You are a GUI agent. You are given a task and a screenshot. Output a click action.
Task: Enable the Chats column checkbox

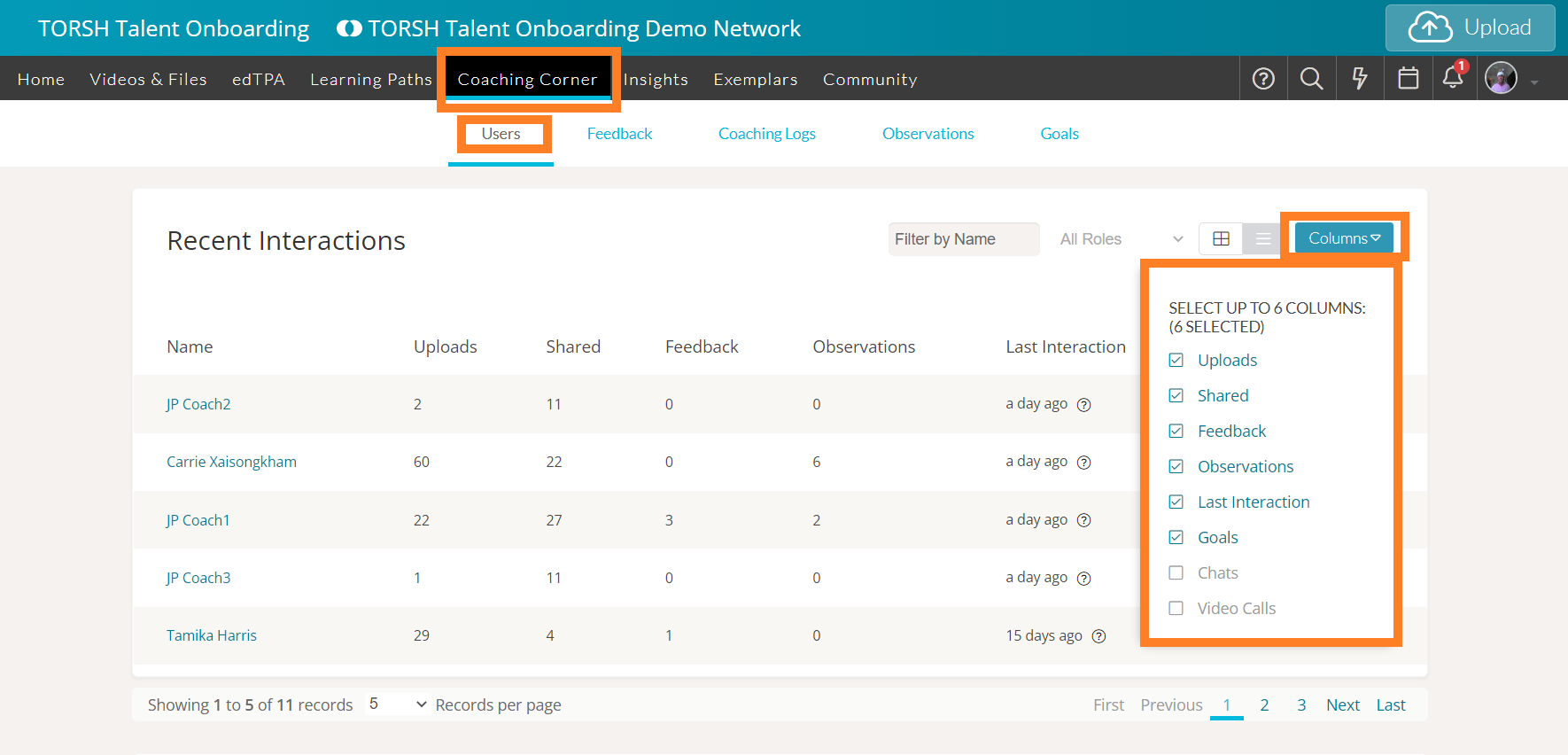point(1176,573)
